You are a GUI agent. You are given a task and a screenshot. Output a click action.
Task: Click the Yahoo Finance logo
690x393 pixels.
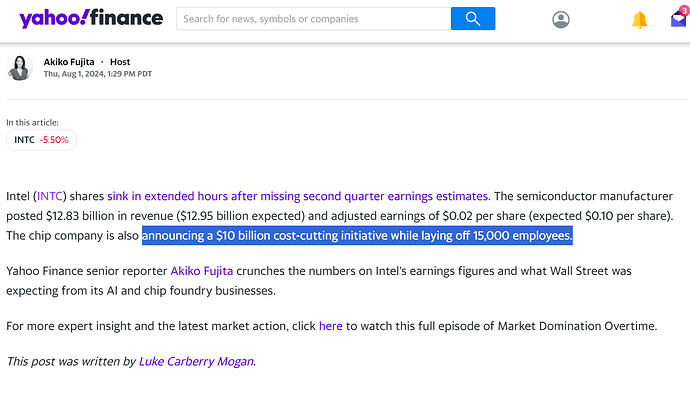point(91,18)
